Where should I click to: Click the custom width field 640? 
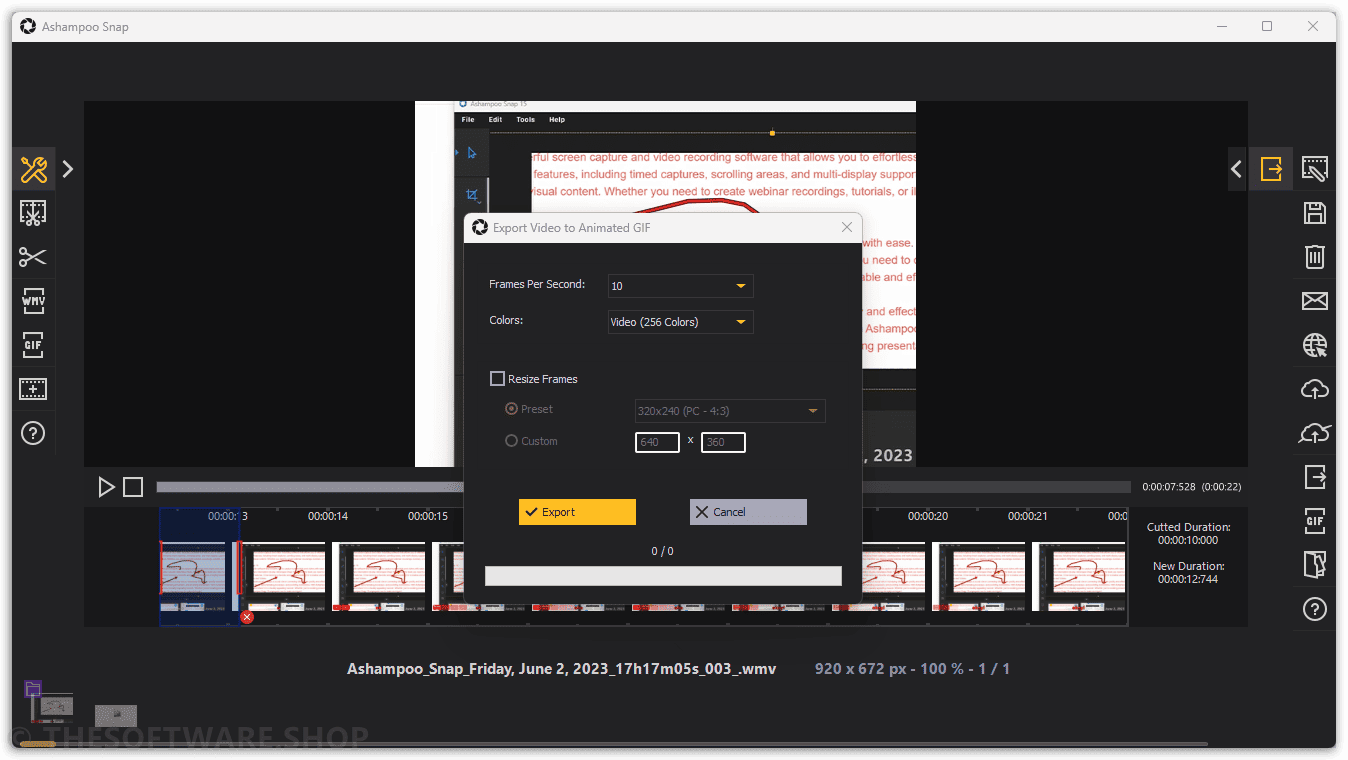click(x=657, y=442)
